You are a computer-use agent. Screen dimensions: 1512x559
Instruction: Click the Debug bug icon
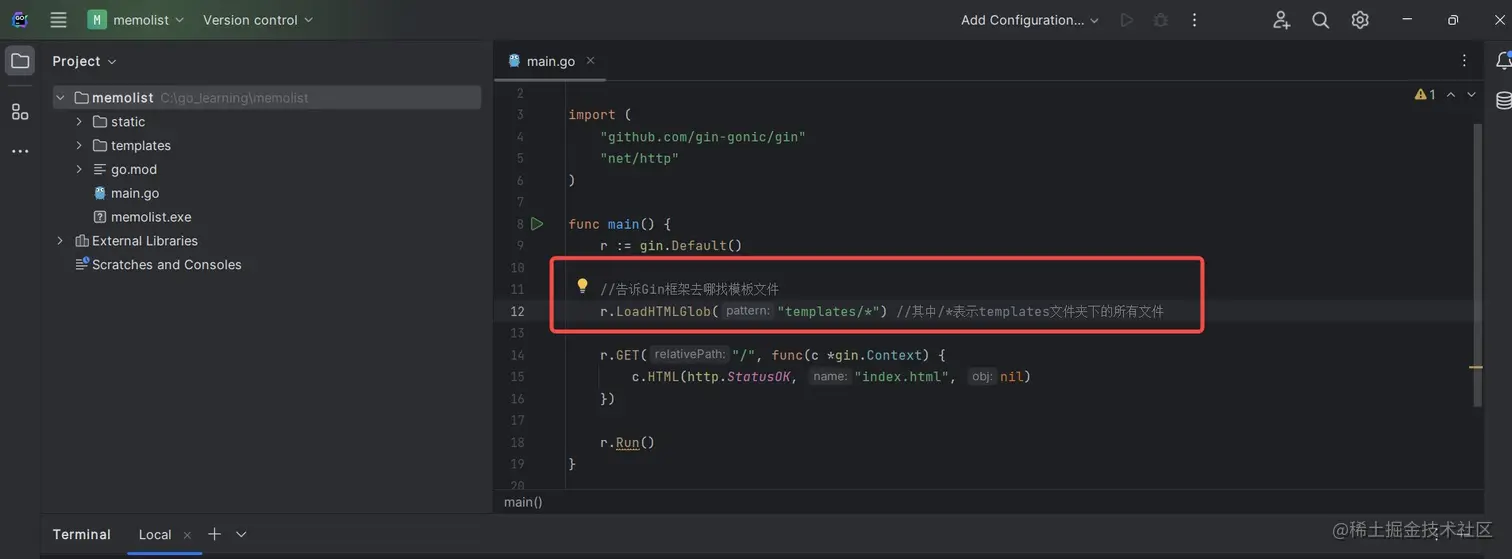coord(1161,20)
